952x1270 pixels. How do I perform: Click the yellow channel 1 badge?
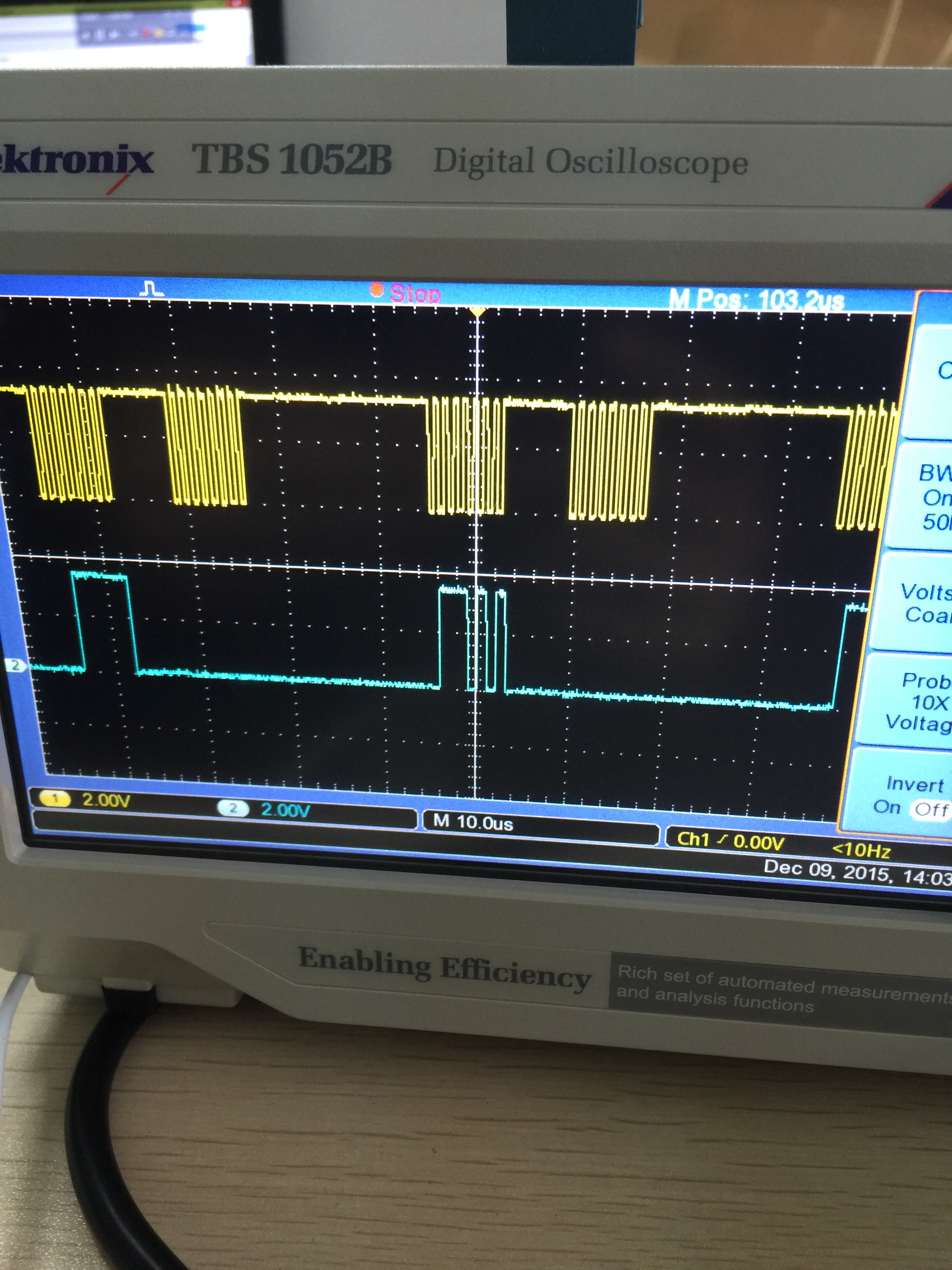(x=55, y=798)
